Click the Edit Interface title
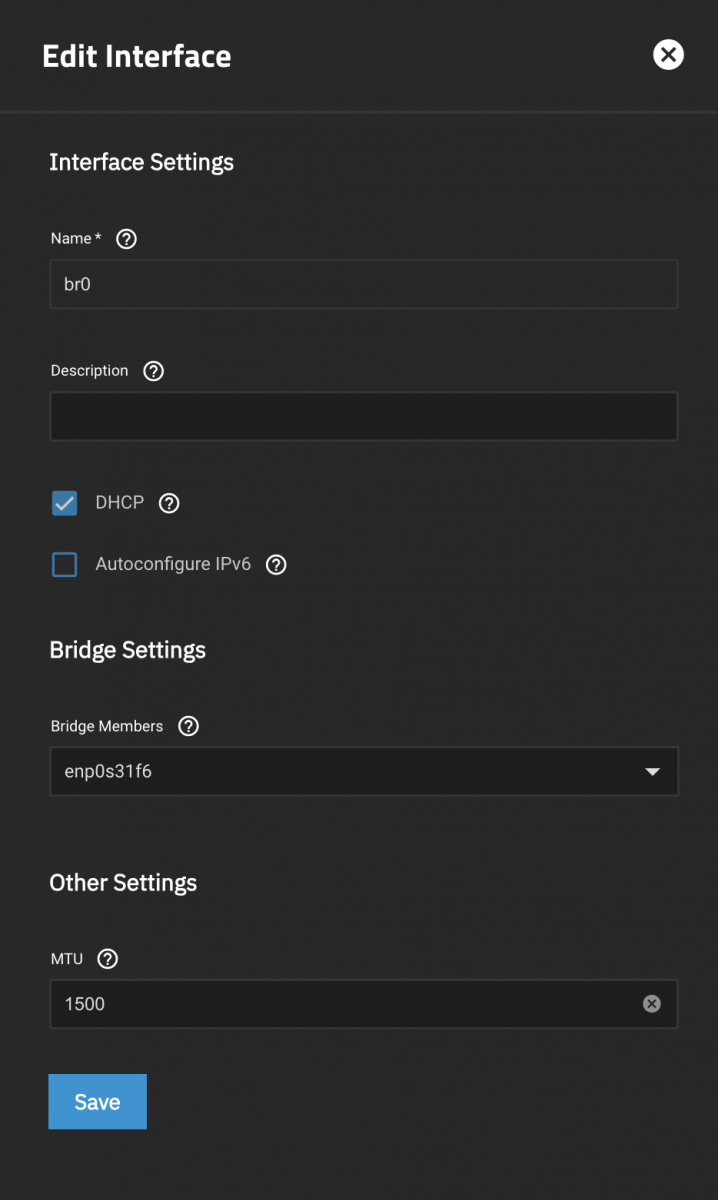The width and height of the screenshot is (718, 1200). coord(137,56)
